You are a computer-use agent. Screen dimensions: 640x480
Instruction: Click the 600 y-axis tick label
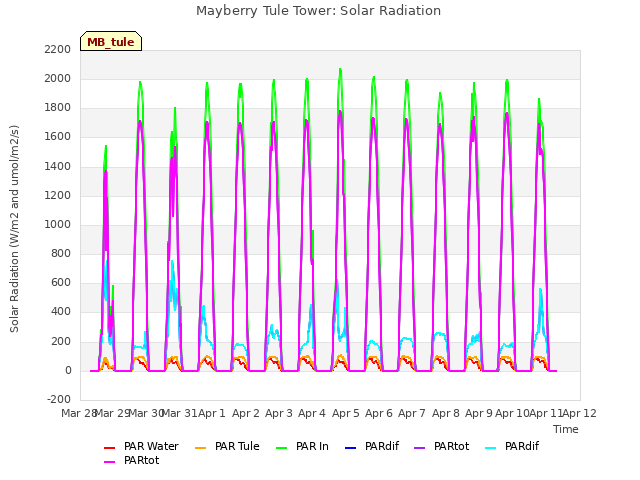pyautogui.click(x=61, y=283)
